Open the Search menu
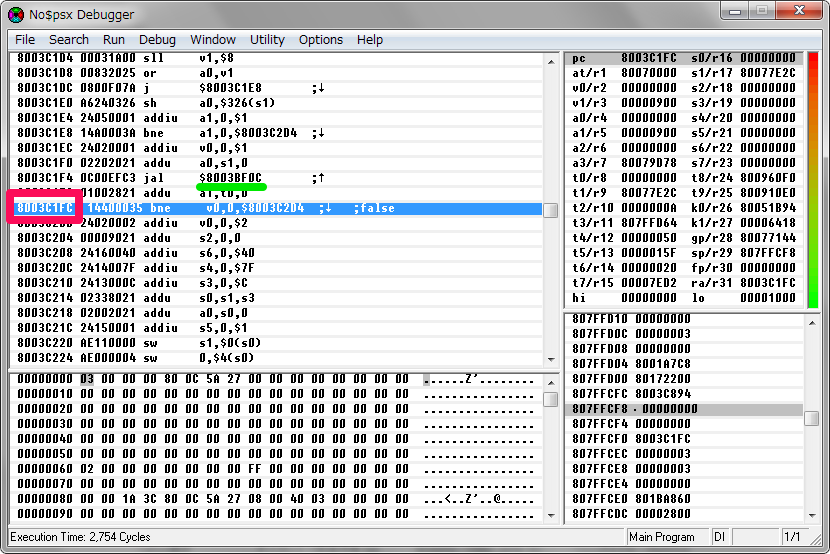The image size is (830, 554). point(69,40)
